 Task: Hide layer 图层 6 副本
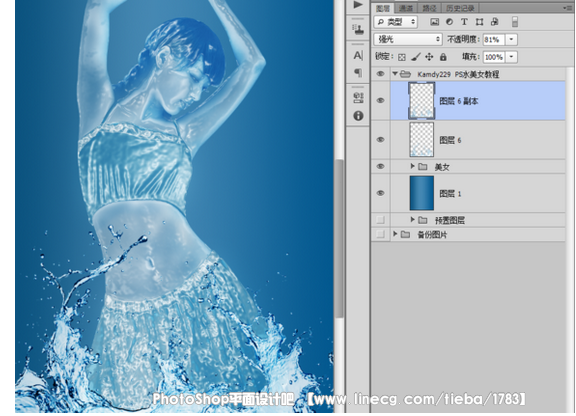[x=381, y=100]
